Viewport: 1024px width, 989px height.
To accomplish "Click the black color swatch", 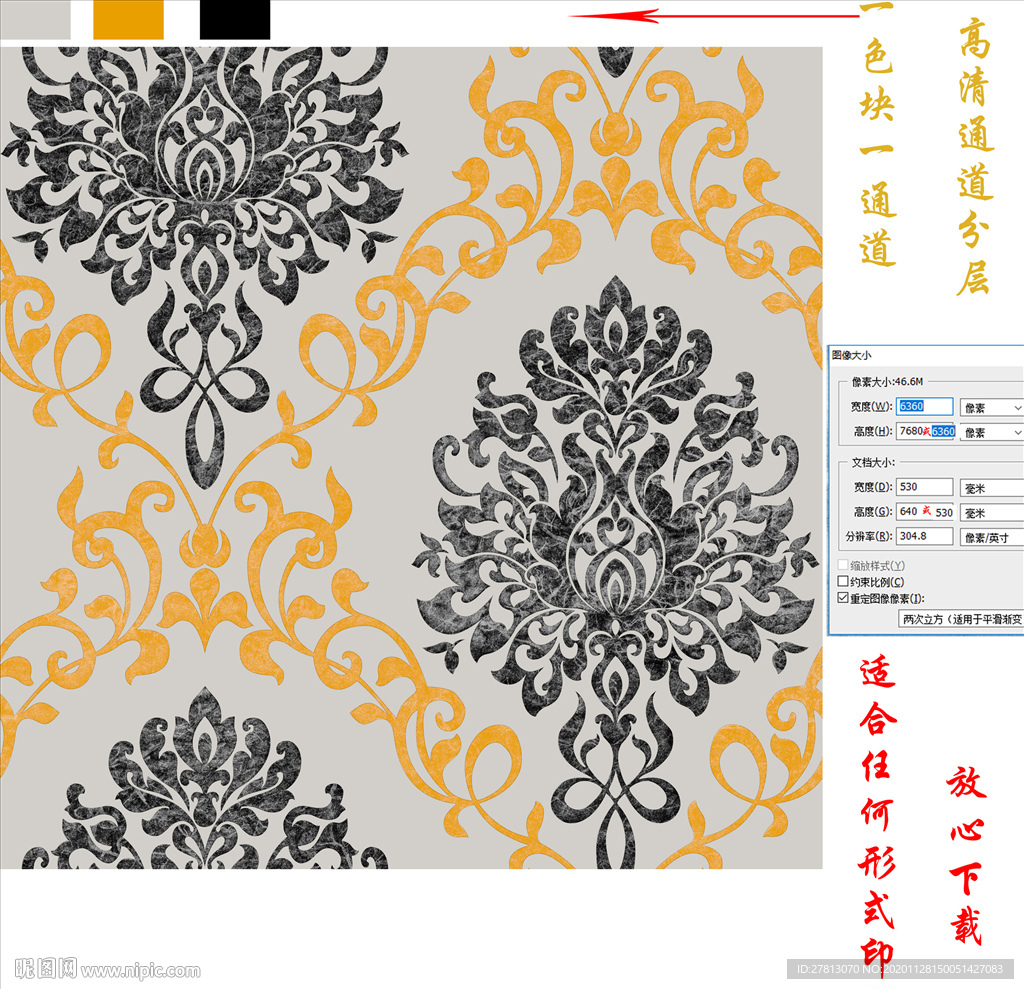I will (x=235, y=20).
